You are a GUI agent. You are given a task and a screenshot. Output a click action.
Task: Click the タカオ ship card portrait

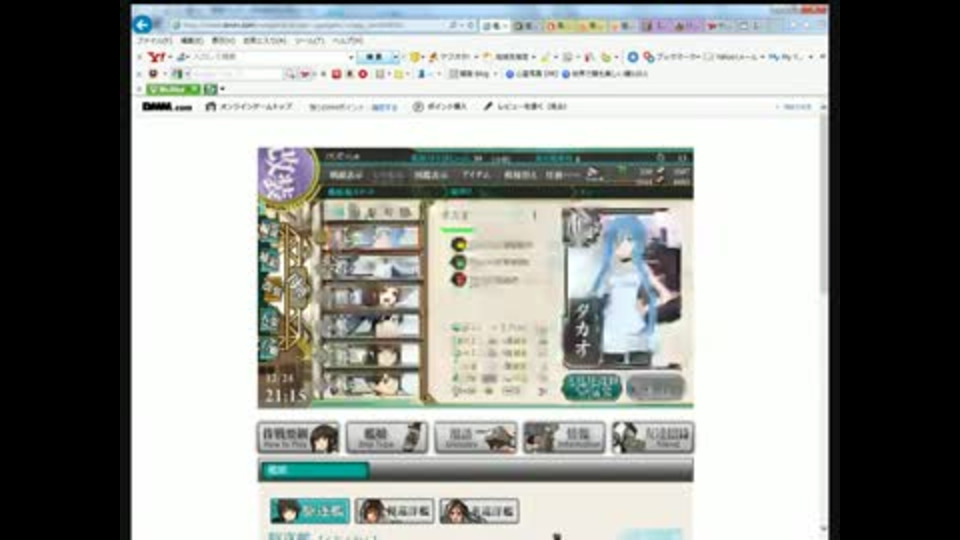point(622,288)
